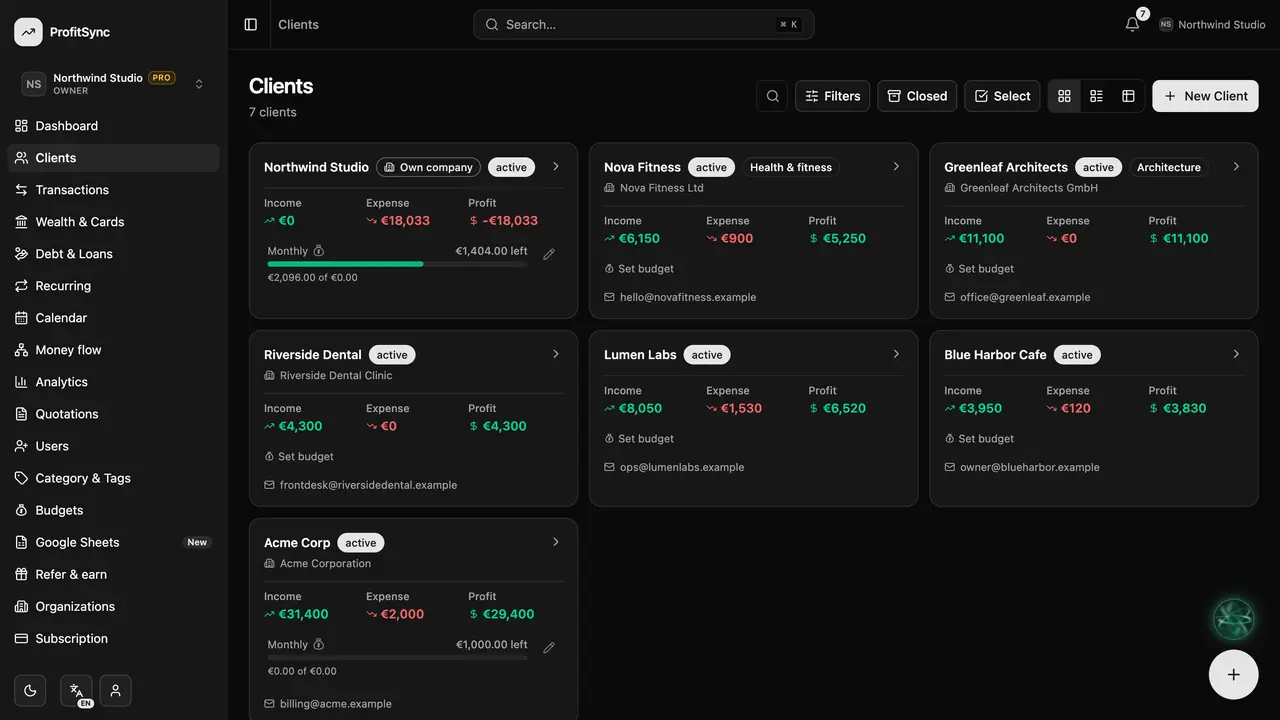Click the Health & fitness tag
1280x720 pixels.
point(791,167)
